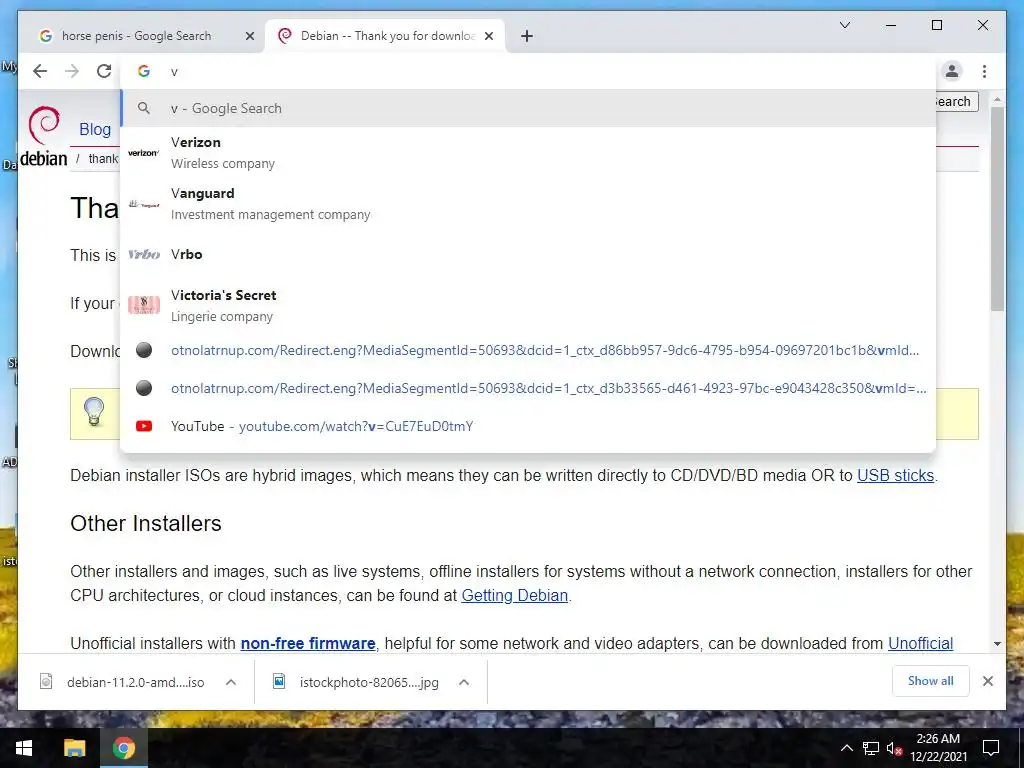Click the address bar text field
This screenshot has width=1024, height=768.
pos(529,71)
